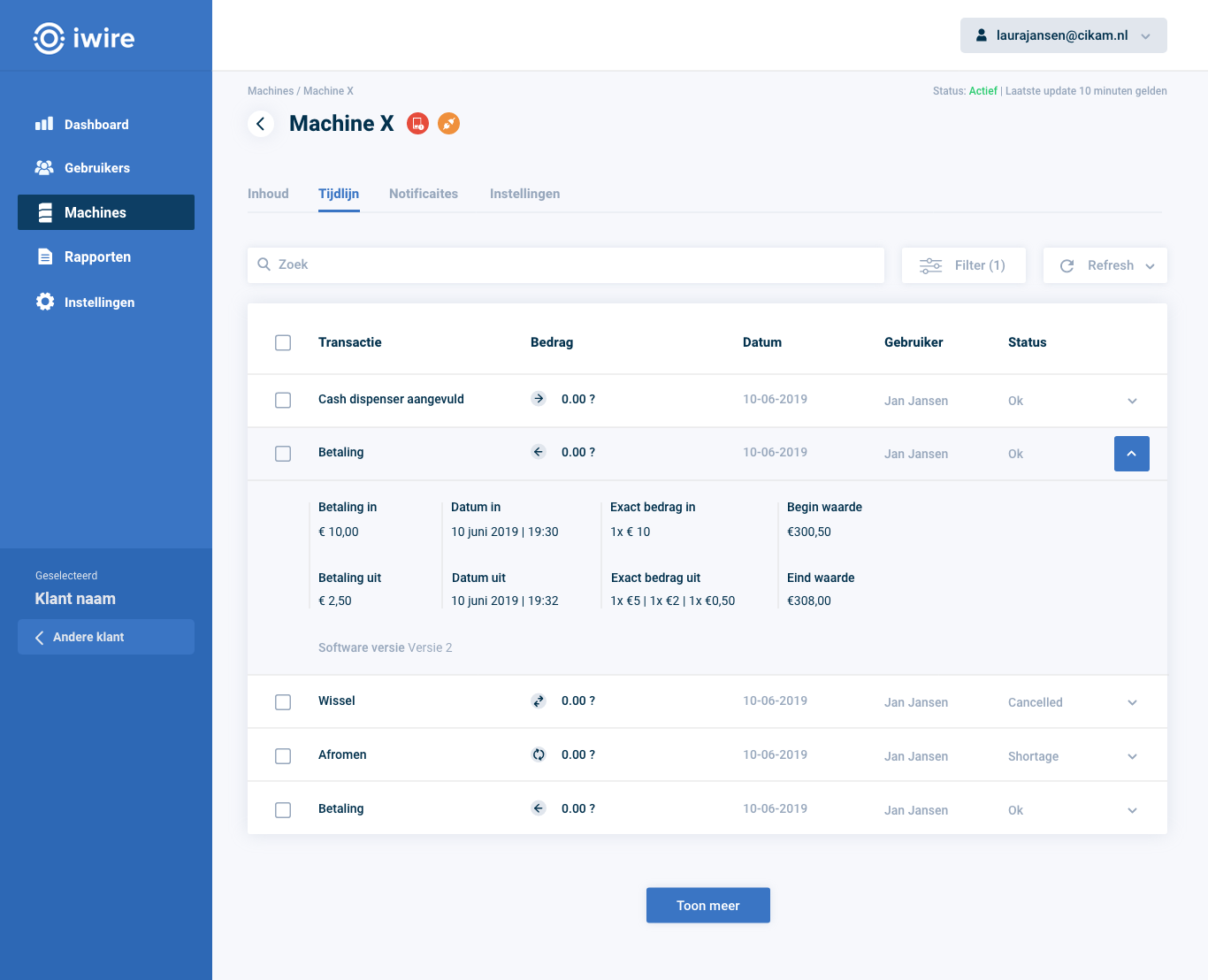Sort by the Datum column header
The width and height of the screenshot is (1208, 980).
(762, 342)
